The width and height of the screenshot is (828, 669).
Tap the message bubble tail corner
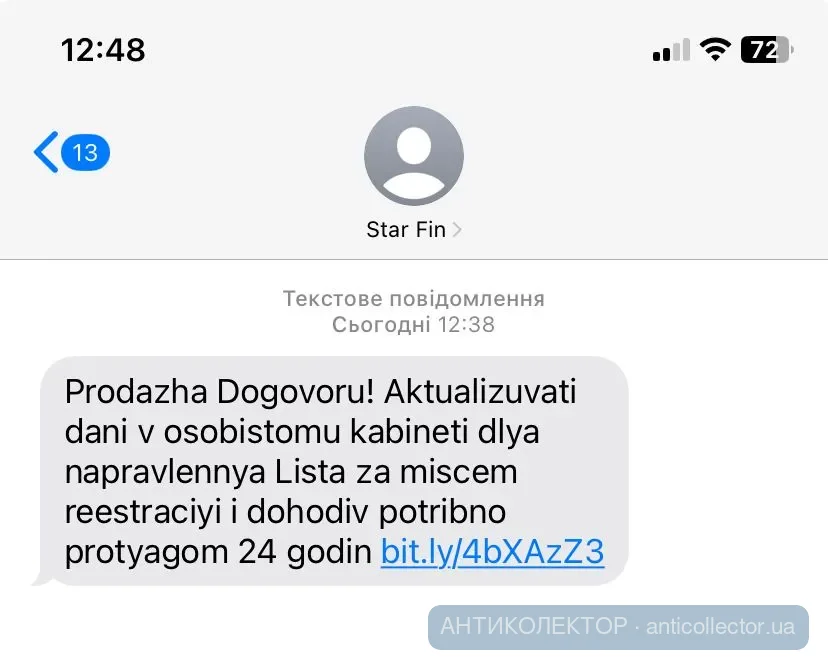pos(43,579)
